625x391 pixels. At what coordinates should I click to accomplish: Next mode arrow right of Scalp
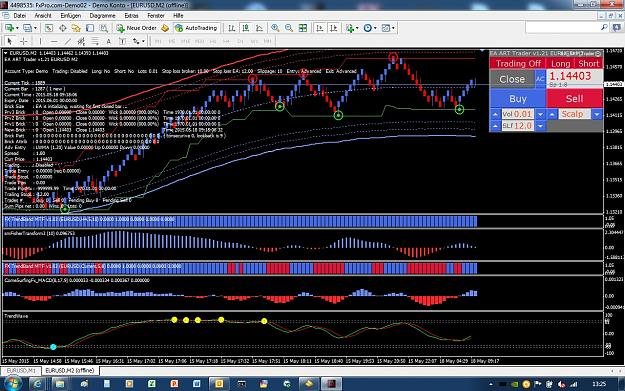pos(597,114)
